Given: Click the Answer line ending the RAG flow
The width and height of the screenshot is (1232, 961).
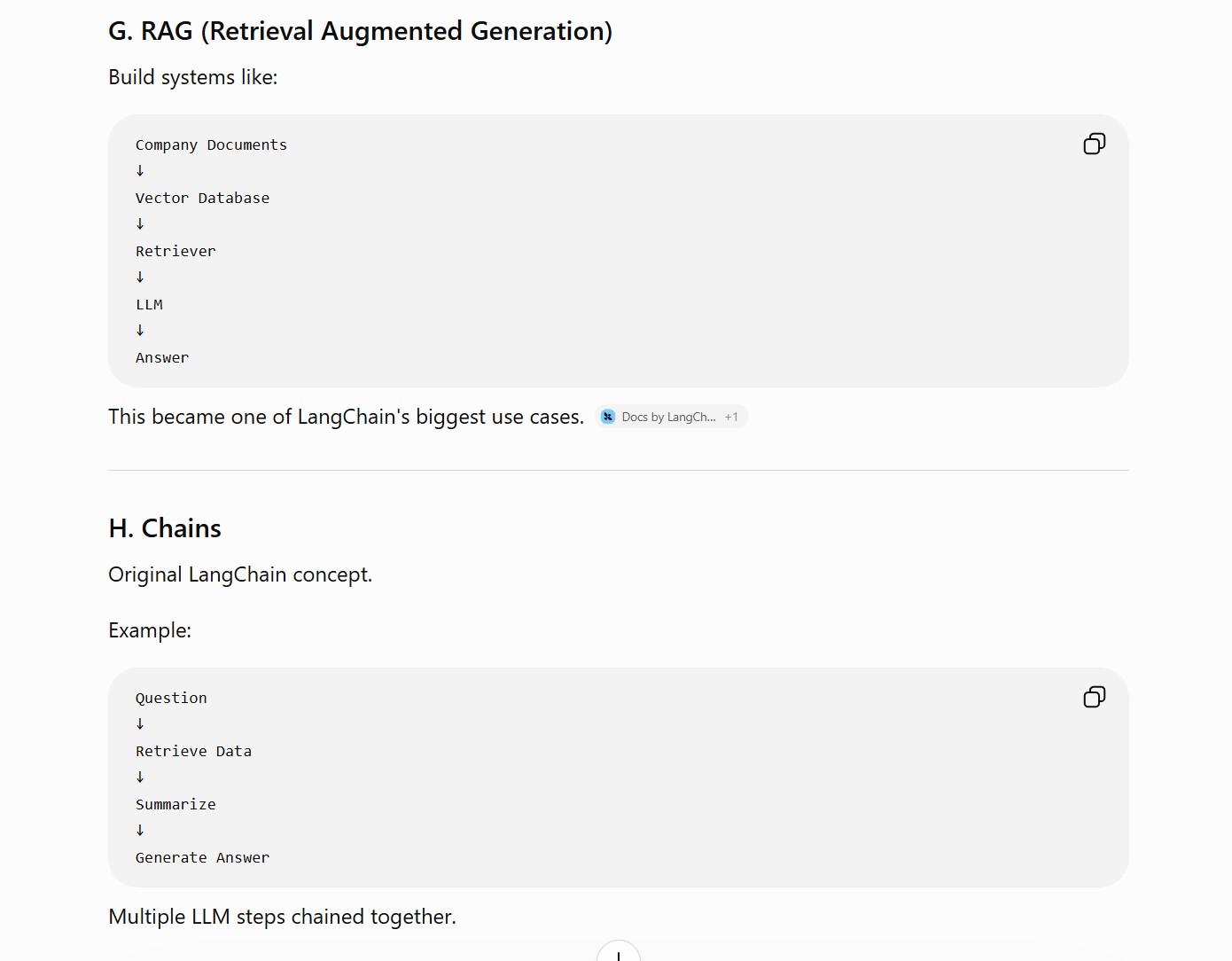Looking at the screenshot, I should point(162,358).
